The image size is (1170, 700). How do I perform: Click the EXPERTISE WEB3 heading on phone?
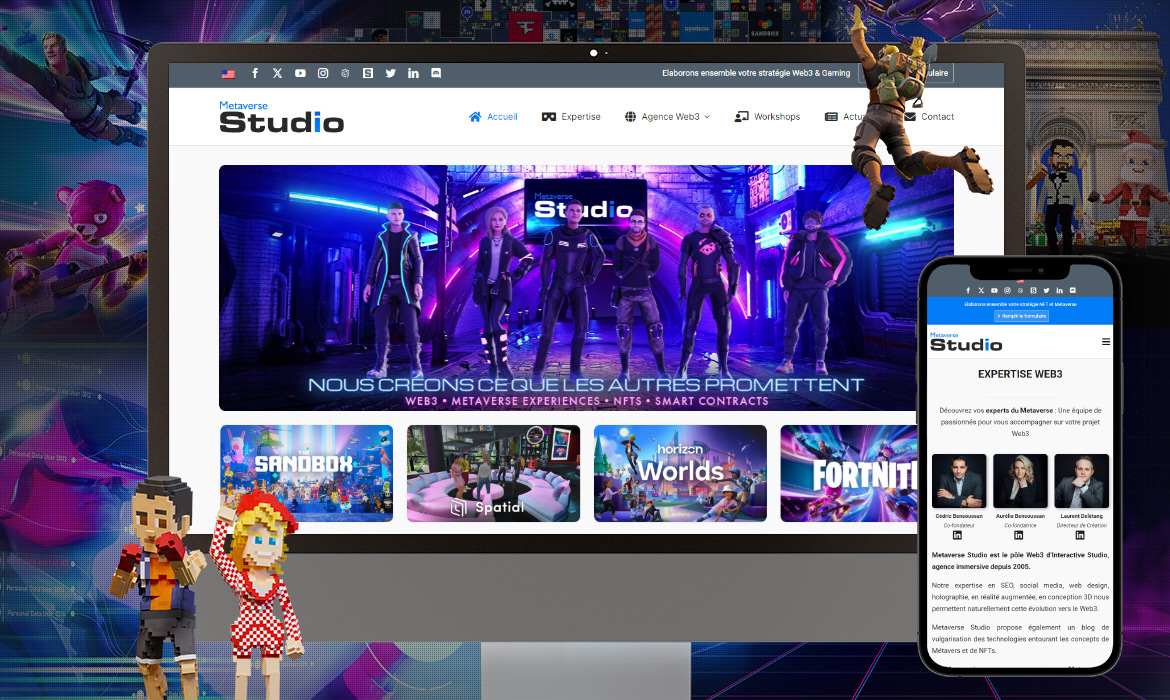click(x=1020, y=375)
